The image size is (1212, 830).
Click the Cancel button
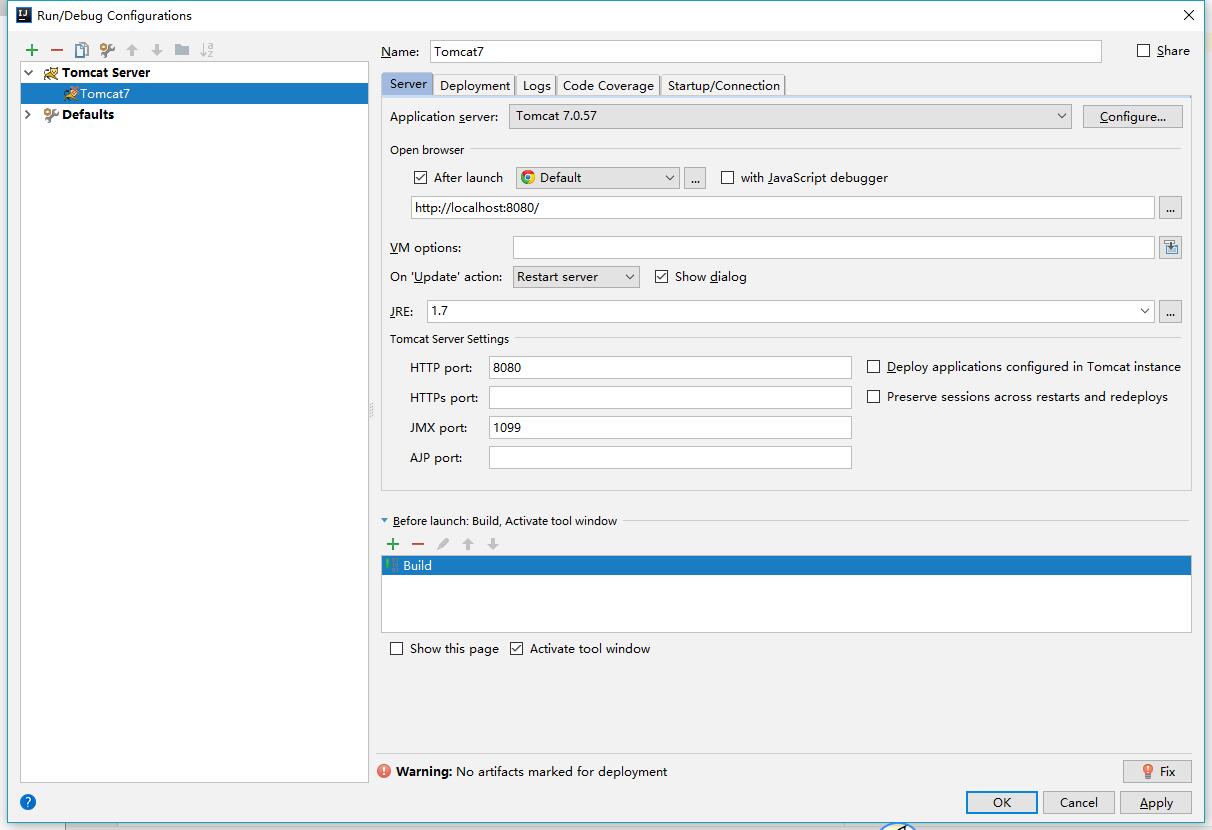[x=1079, y=802]
